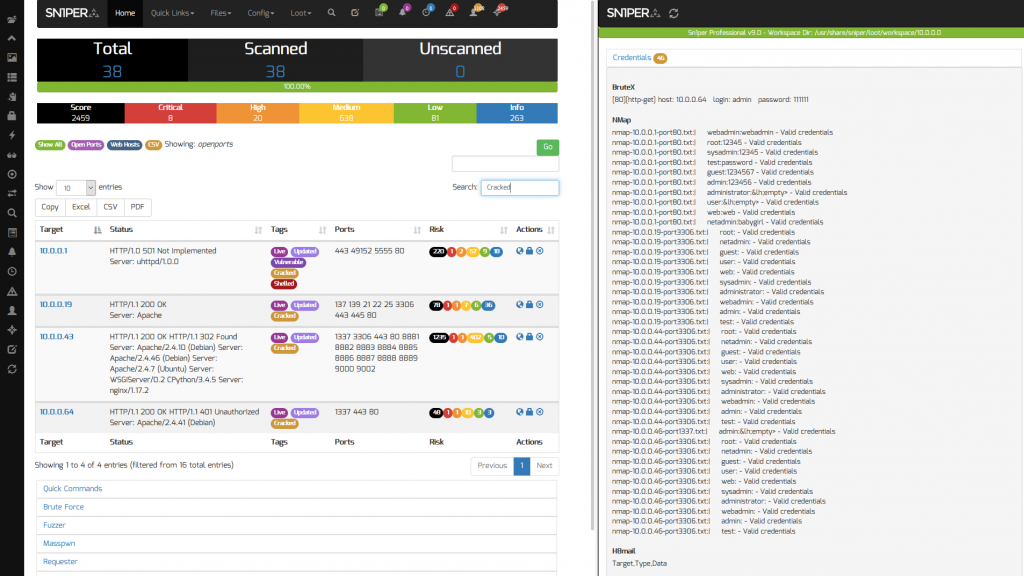Click the clock history icon in the navbar
This screenshot has height=576, width=1024.
(x=428, y=13)
